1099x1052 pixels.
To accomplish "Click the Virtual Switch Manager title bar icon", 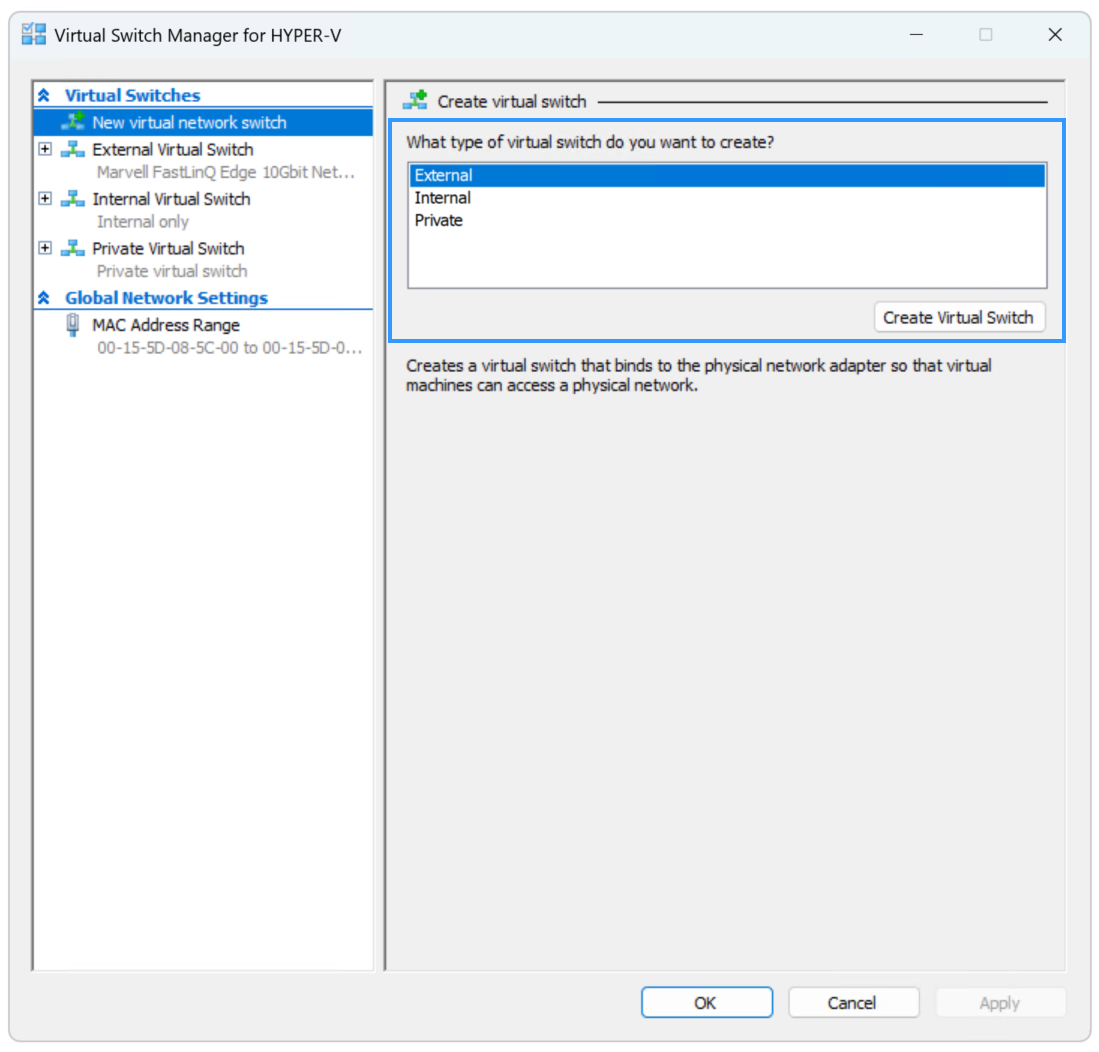I will pyautogui.click(x=34, y=35).
